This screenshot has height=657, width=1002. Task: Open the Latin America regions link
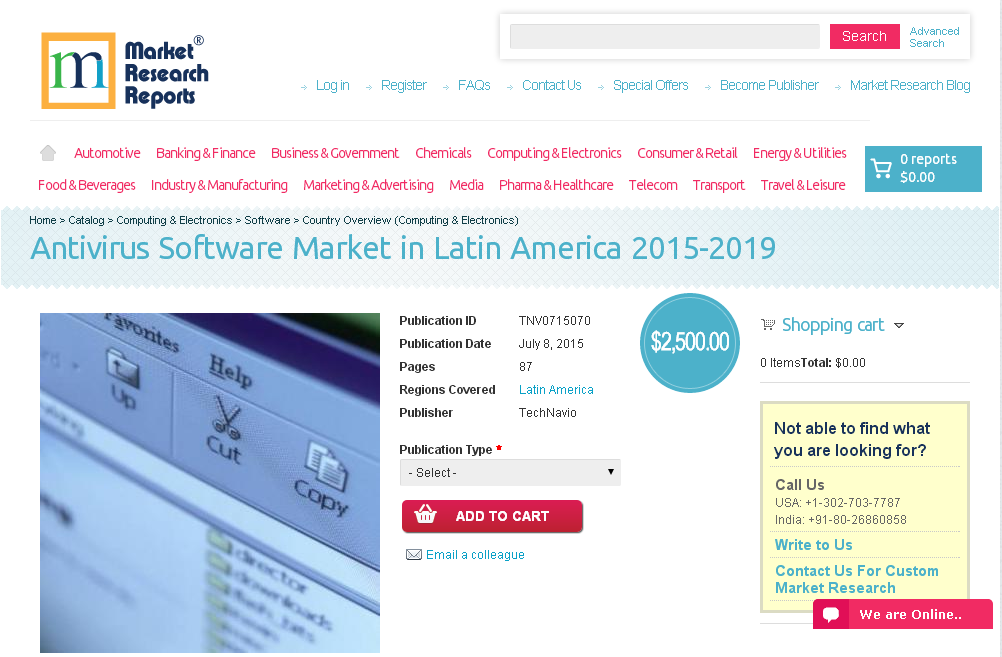pos(556,390)
